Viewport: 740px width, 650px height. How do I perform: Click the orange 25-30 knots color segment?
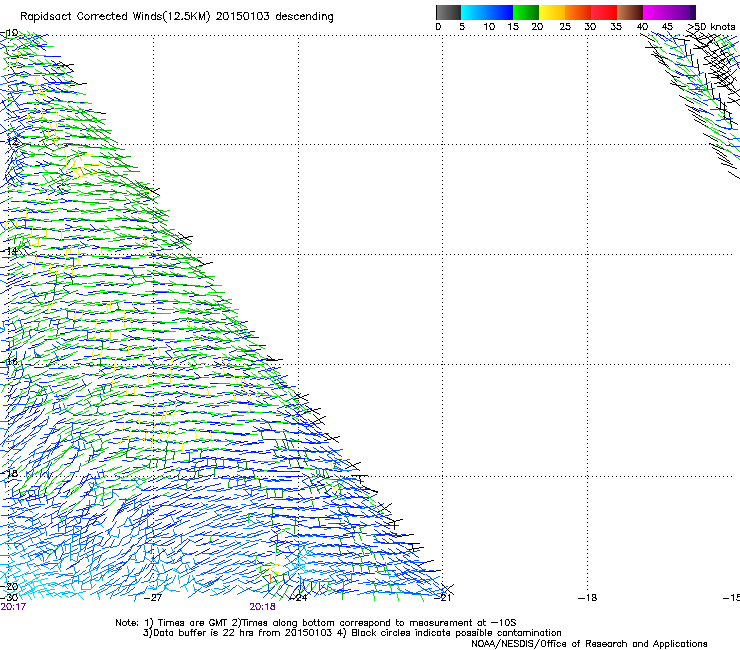[x=578, y=12]
